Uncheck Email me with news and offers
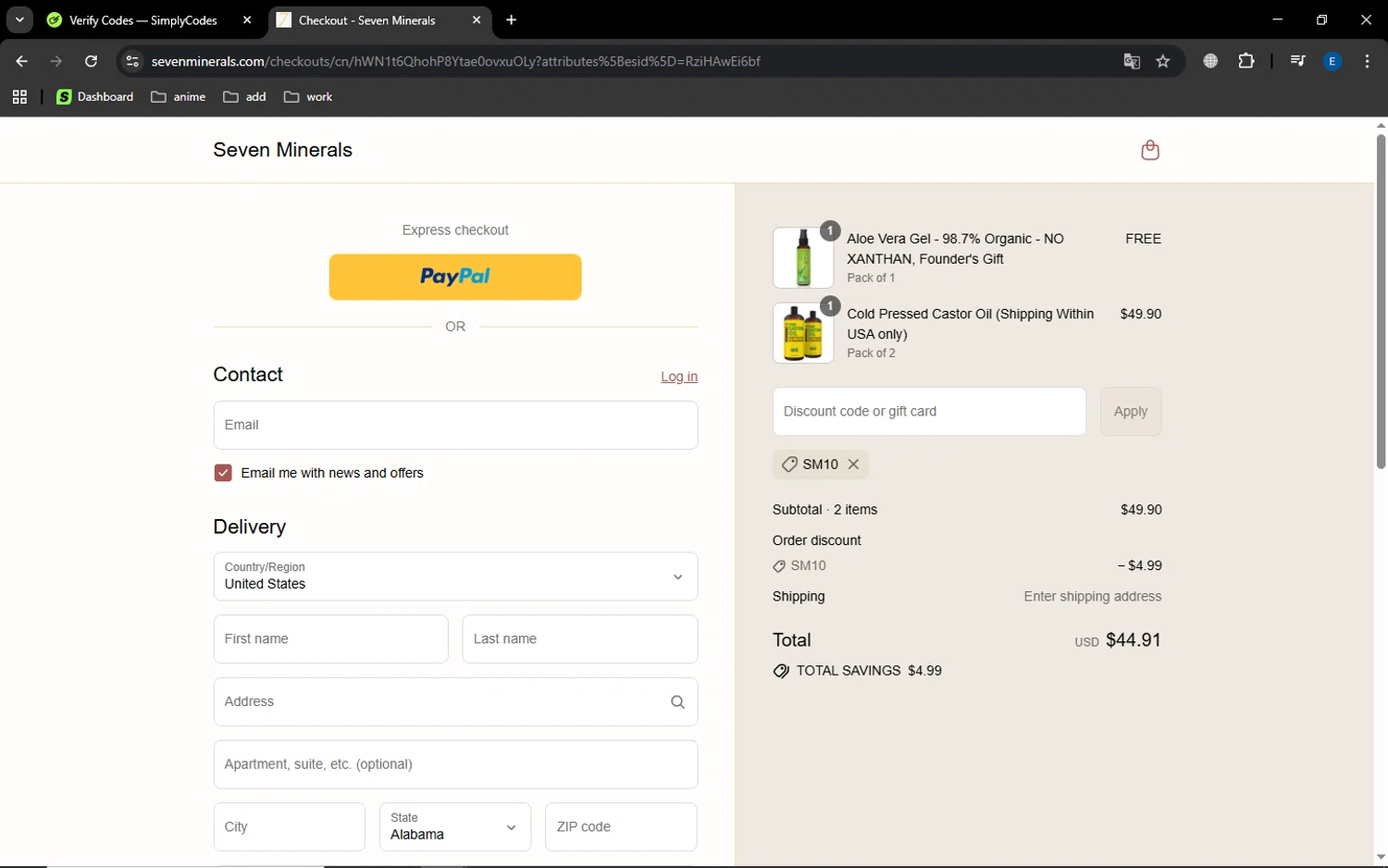 [x=223, y=473]
